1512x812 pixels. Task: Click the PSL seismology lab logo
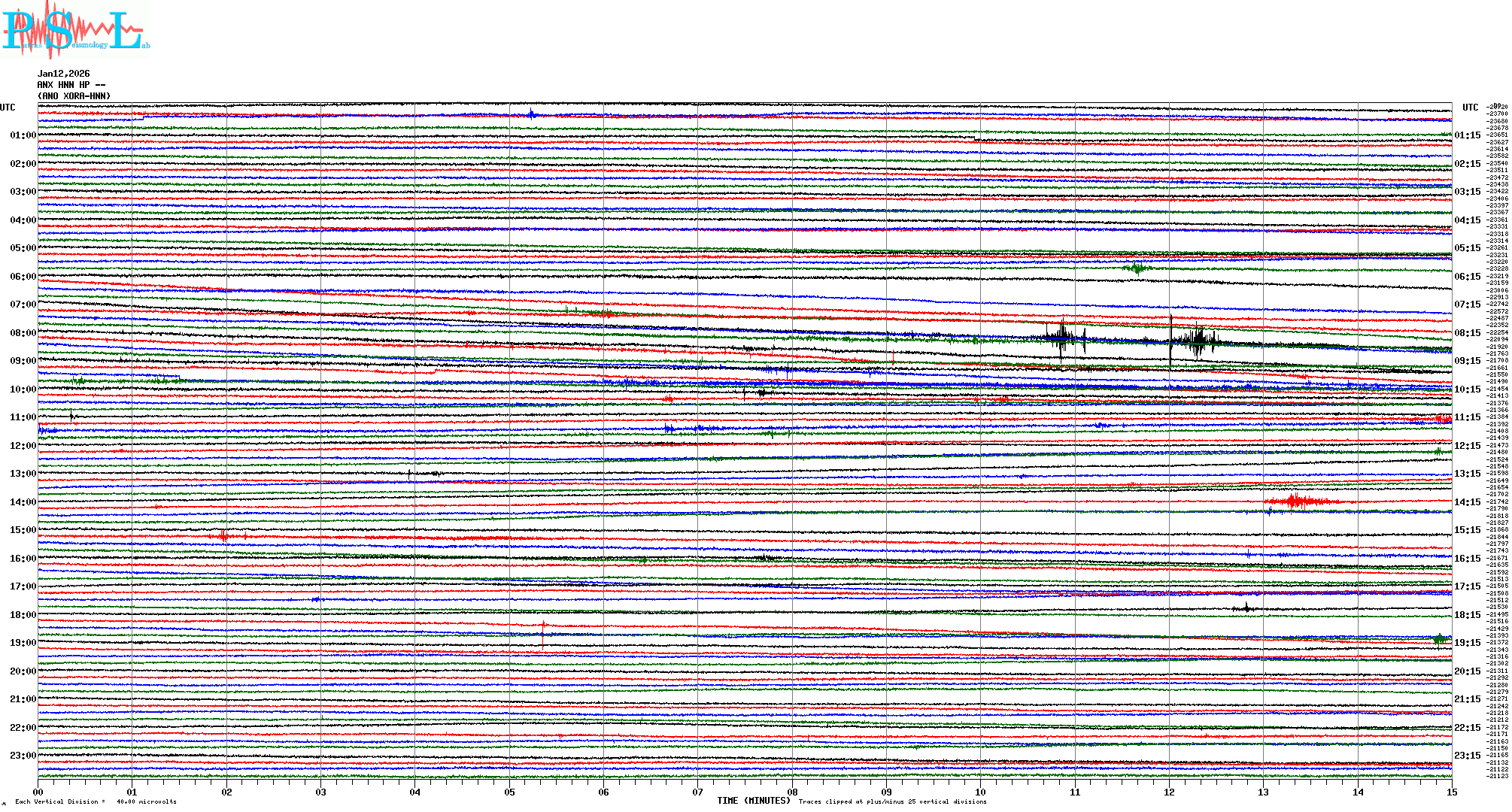[75, 30]
